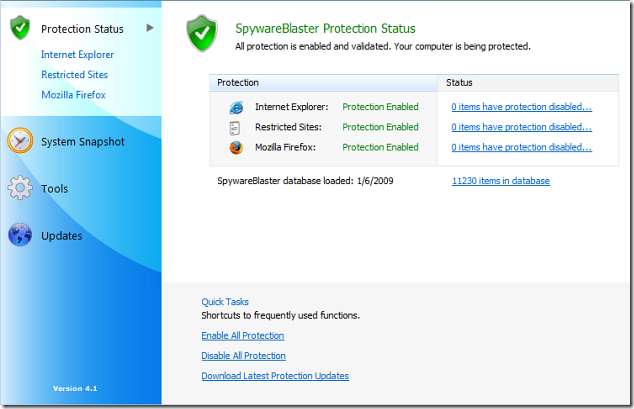Click the Restricted Sites document icon
The width and height of the screenshot is (634, 409).
click(235, 128)
